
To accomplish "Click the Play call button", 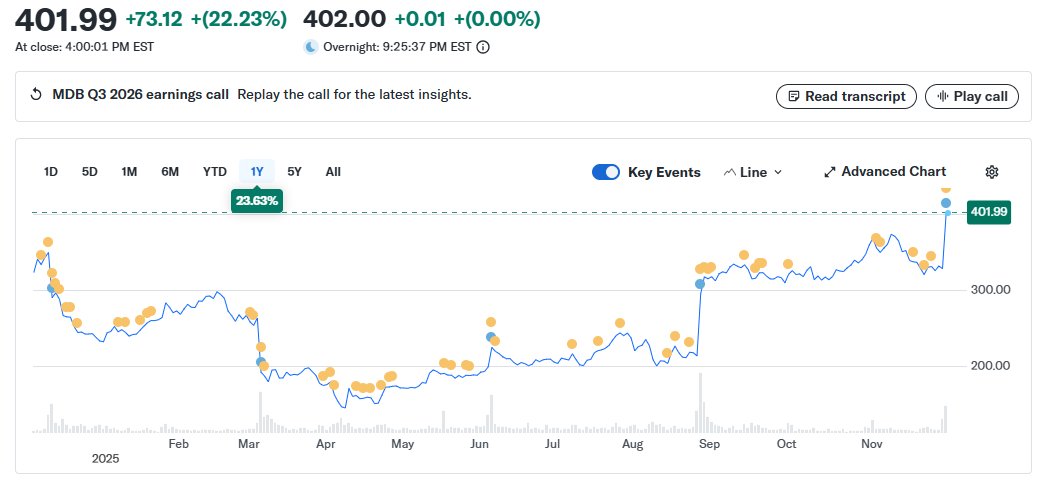I will coord(972,96).
